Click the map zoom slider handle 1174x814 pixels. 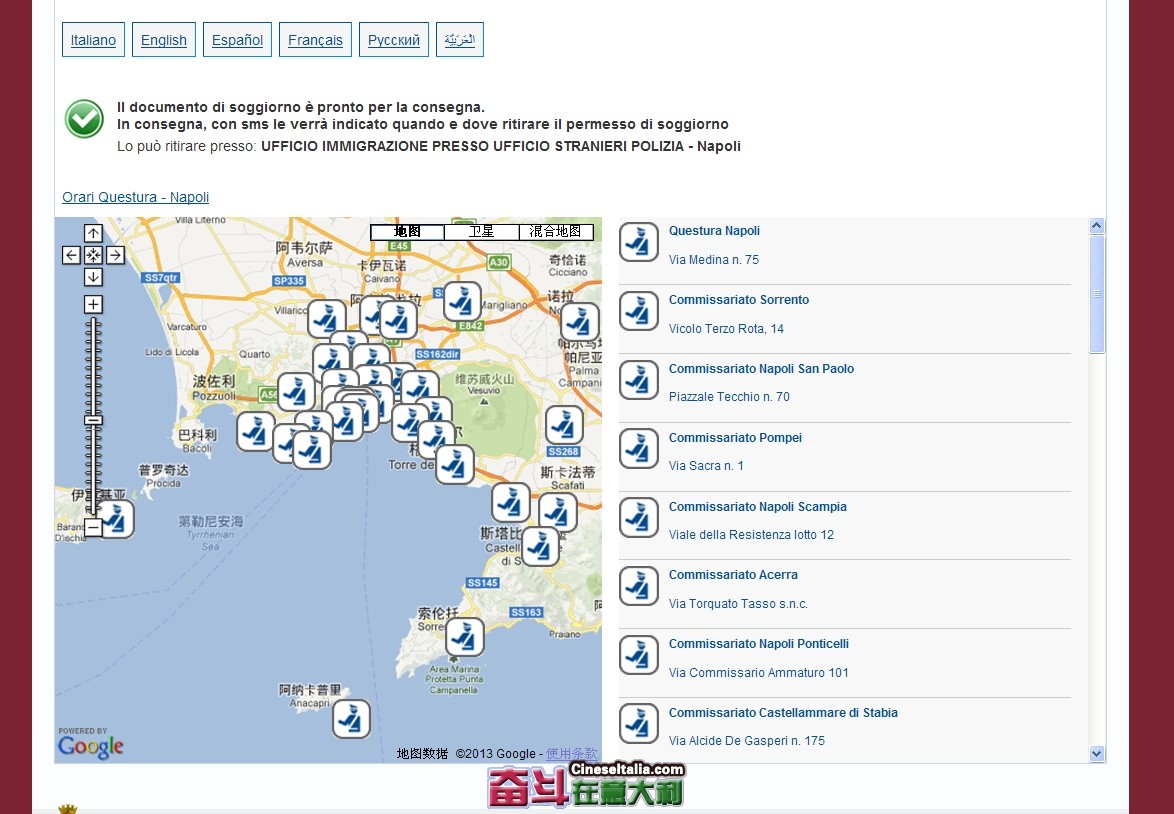click(93, 420)
